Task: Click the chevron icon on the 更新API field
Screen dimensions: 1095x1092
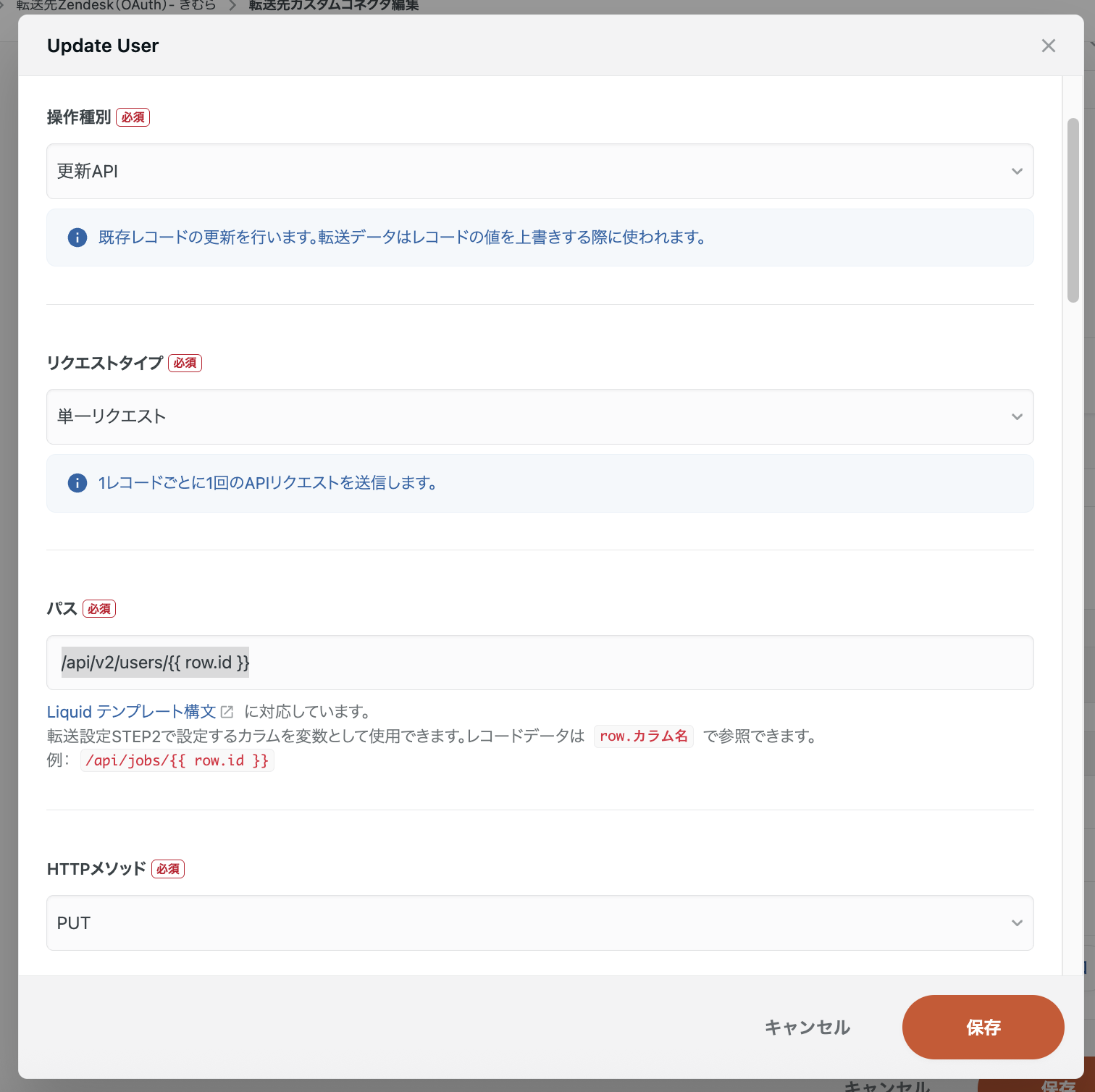Action: (1017, 172)
